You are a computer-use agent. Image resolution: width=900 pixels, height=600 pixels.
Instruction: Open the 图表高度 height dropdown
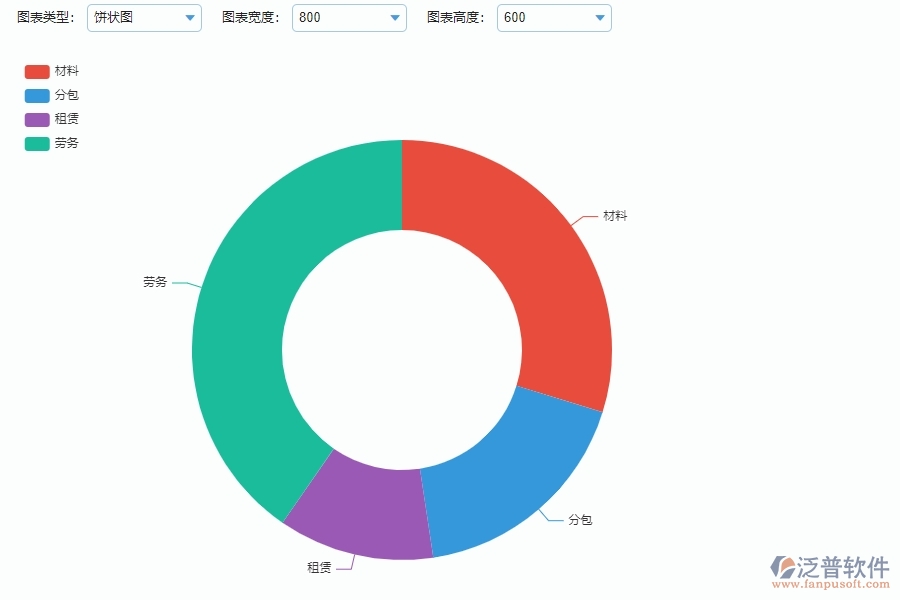(553, 17)
